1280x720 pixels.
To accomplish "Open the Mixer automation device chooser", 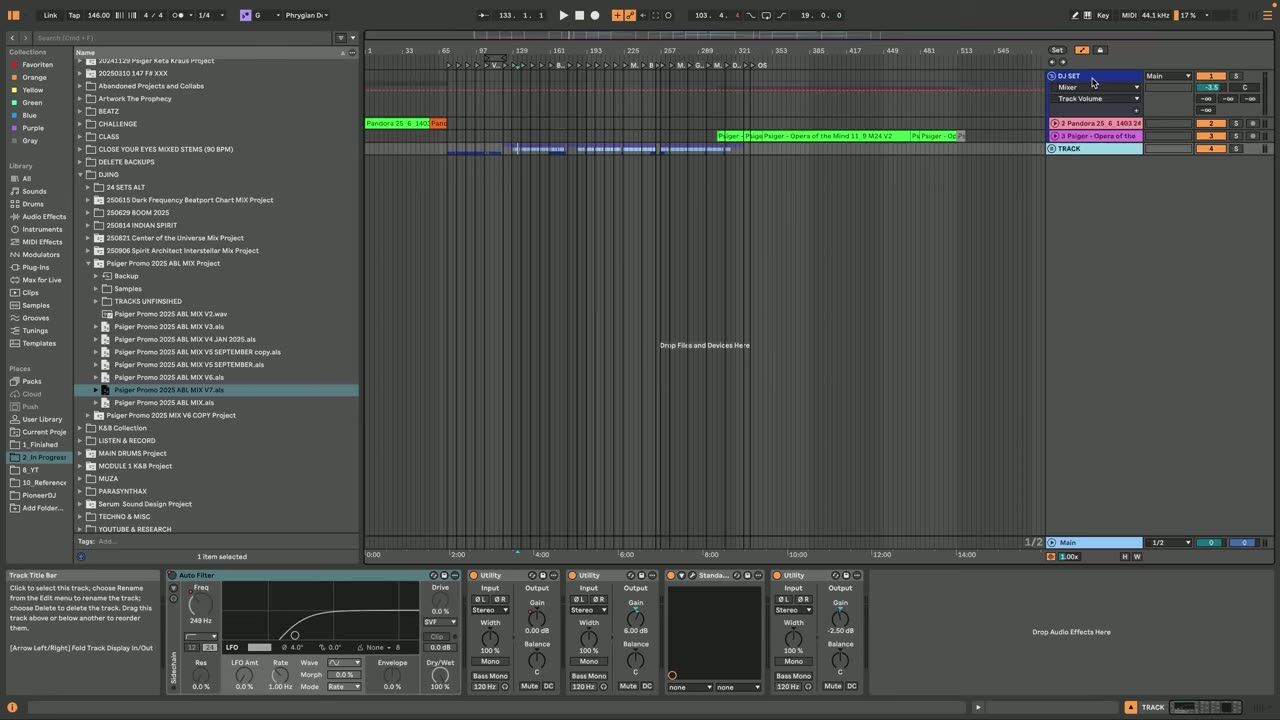I will (1098, 87).
